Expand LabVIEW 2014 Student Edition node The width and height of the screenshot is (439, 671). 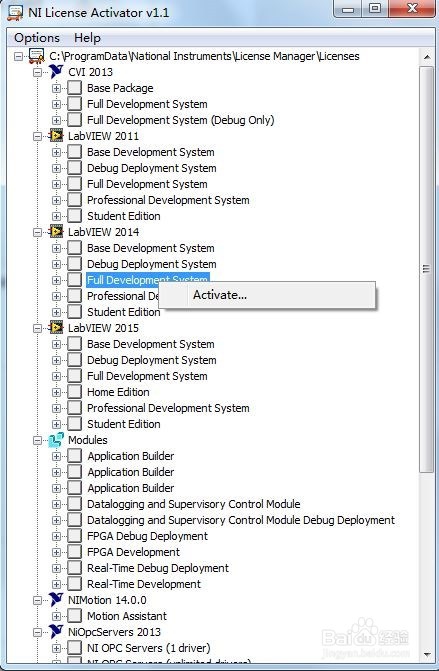point(56,312)
